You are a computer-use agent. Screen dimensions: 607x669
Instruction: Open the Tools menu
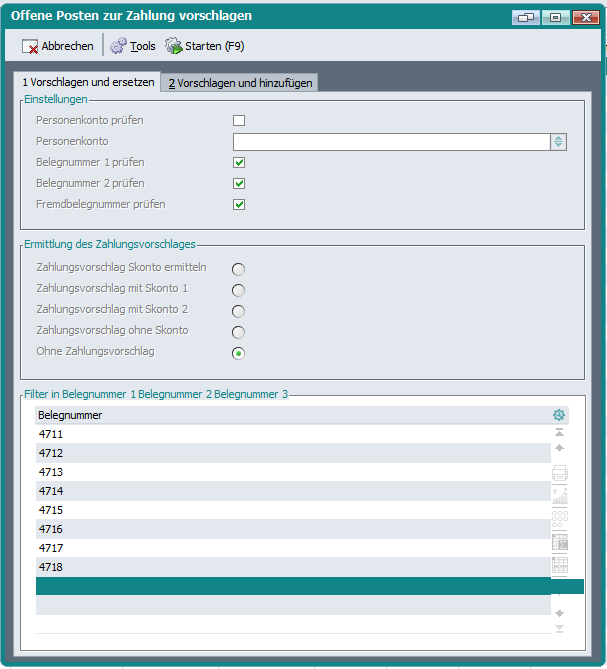click(133, 46)
